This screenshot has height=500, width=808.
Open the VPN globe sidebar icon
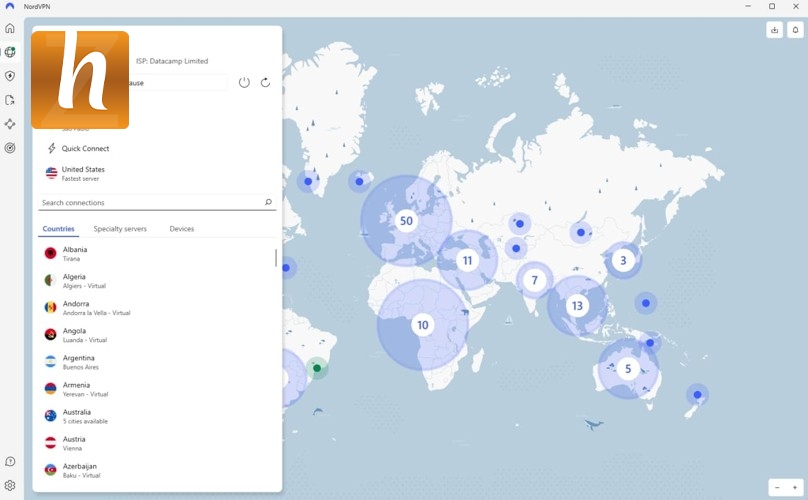point(10,52)
